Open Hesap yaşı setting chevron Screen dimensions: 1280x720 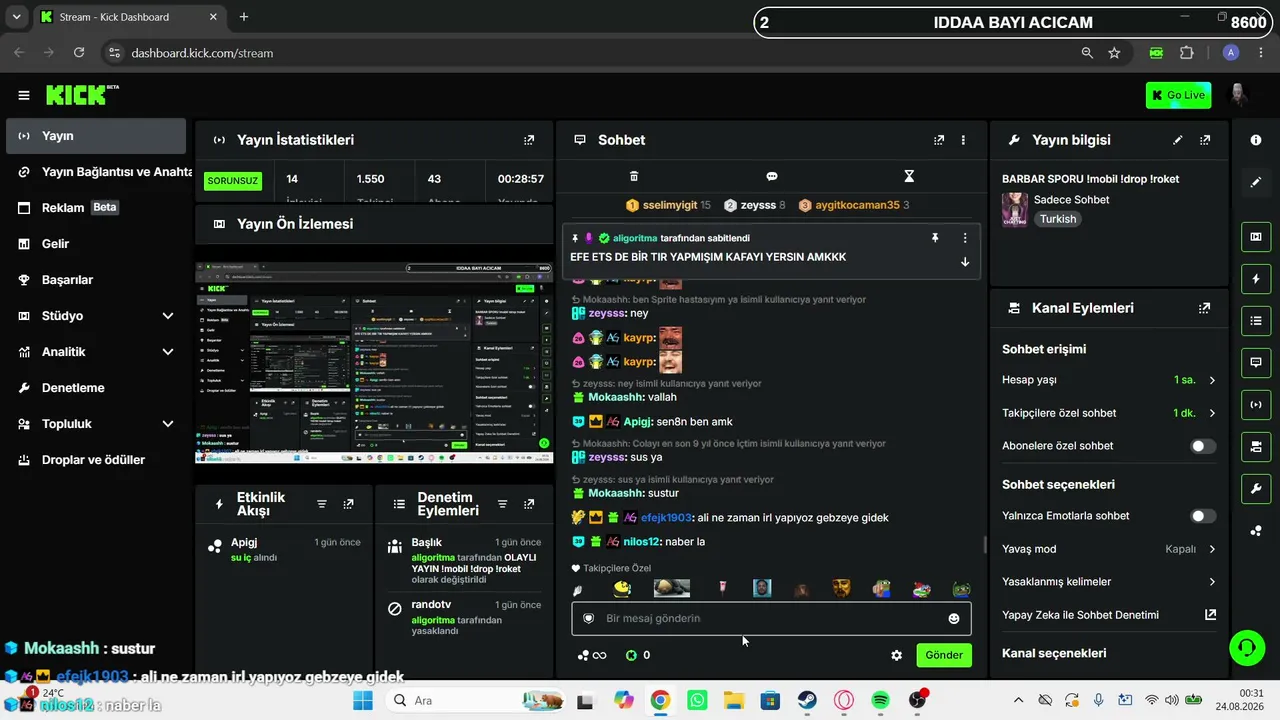coord(1212,380)
